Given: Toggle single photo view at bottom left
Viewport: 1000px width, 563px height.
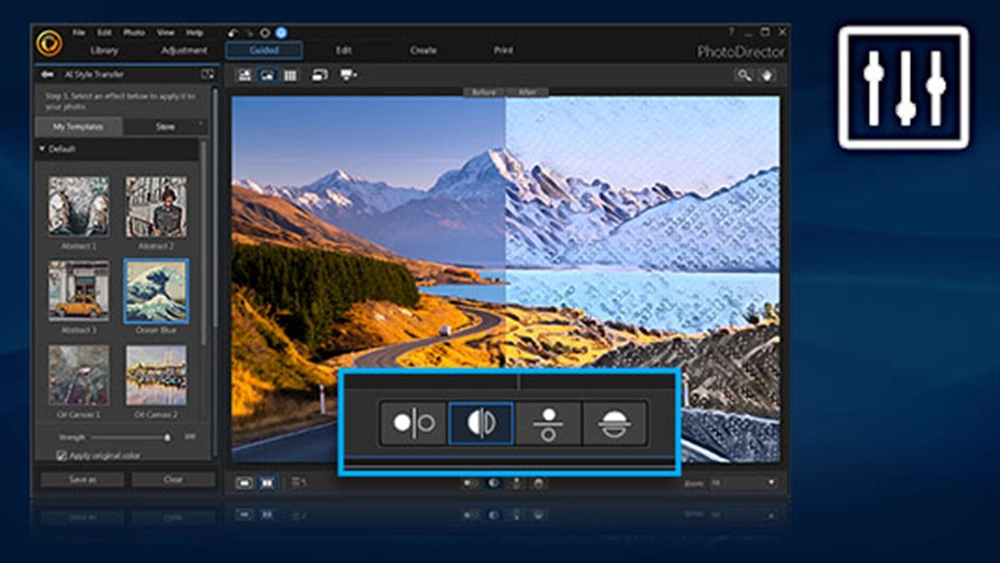Looking at the screenshot, I should (244, 483).
